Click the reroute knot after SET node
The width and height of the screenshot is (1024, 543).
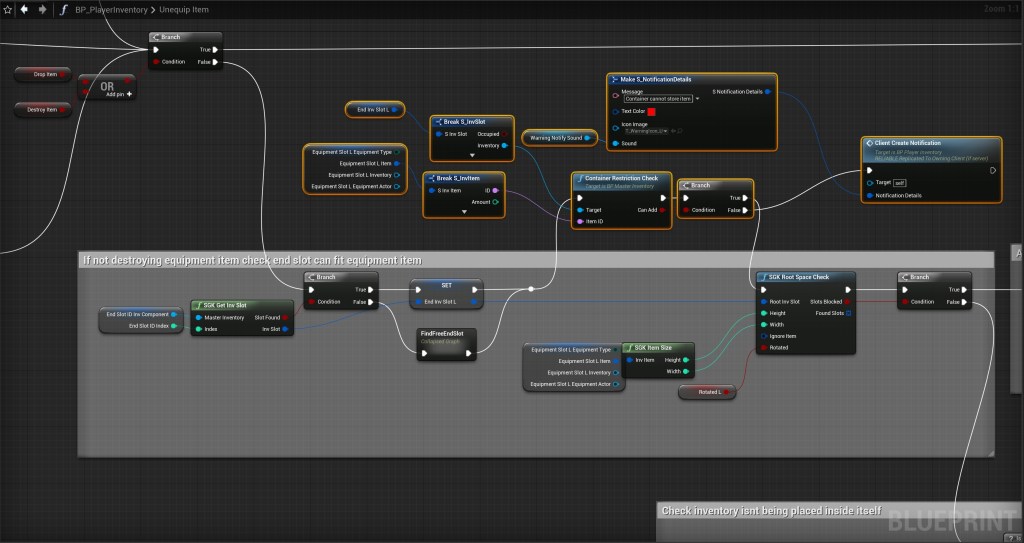point(530,289)
